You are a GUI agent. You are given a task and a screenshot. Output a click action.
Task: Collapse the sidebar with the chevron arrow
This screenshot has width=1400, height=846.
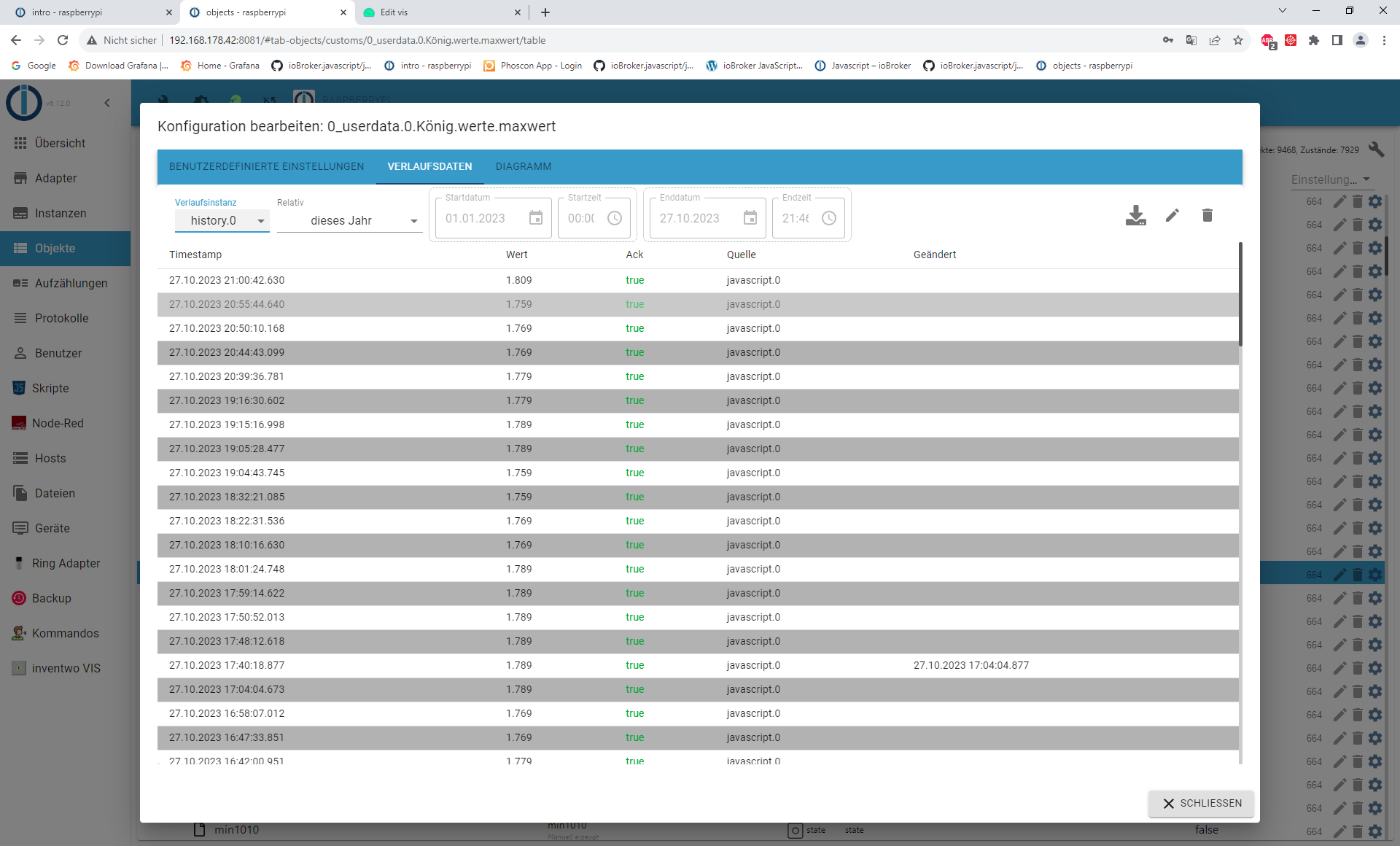pyautogui.click(x=107, y=103)
